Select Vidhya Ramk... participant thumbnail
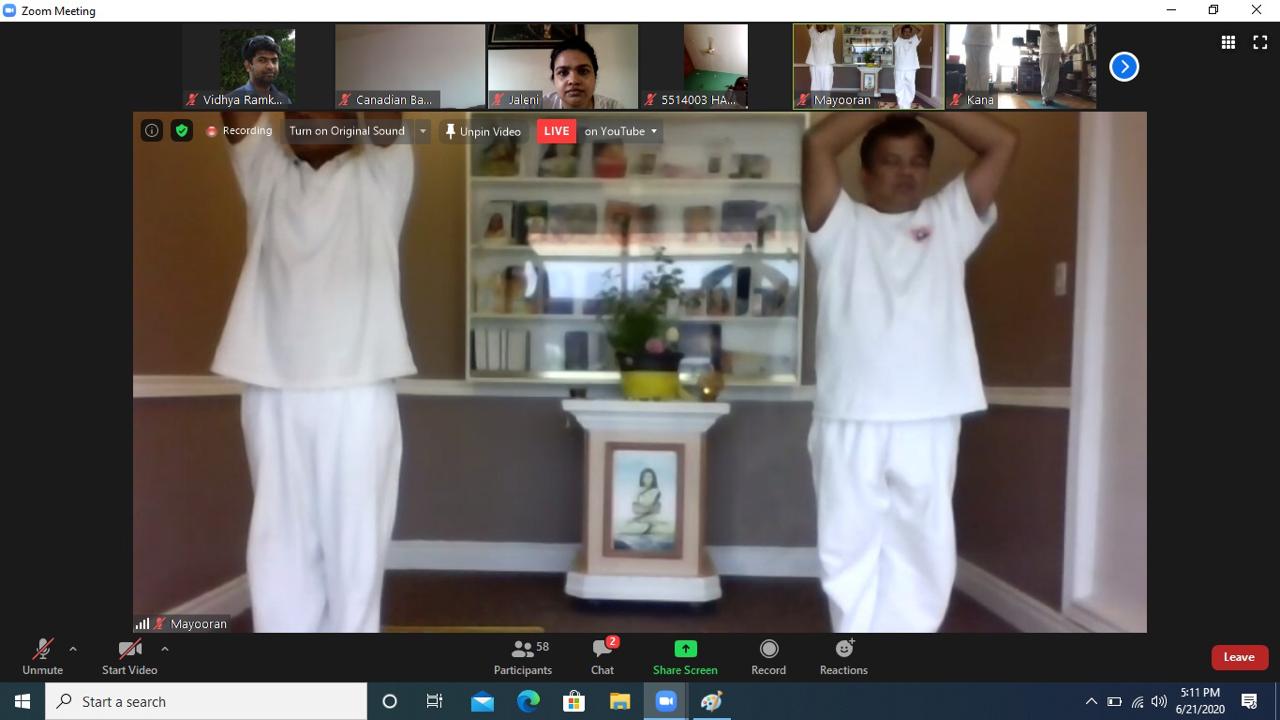Screen dimensions: 1280x720 point(257,66)
